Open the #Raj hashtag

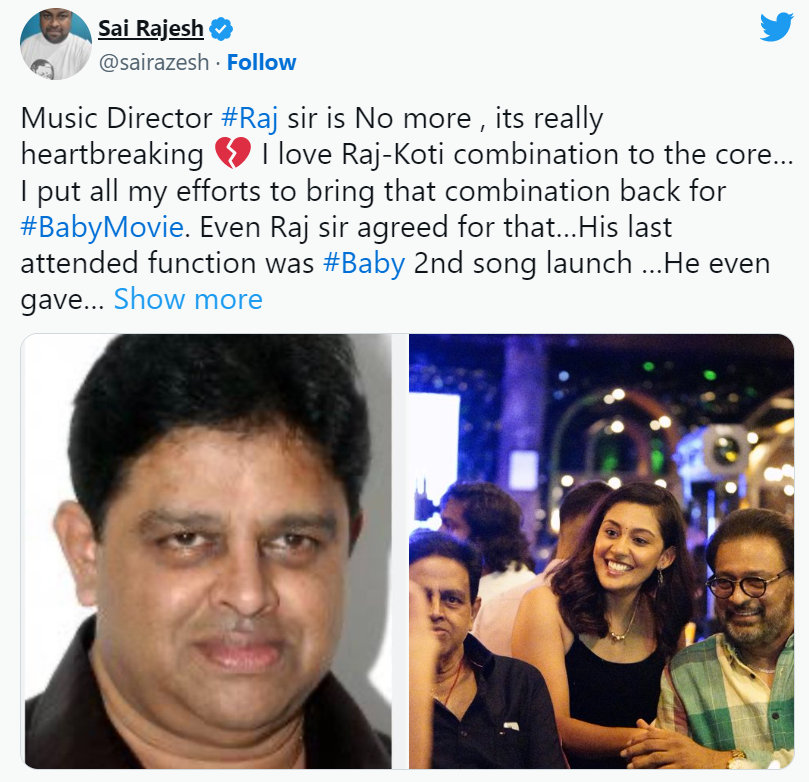pos(250,118)
